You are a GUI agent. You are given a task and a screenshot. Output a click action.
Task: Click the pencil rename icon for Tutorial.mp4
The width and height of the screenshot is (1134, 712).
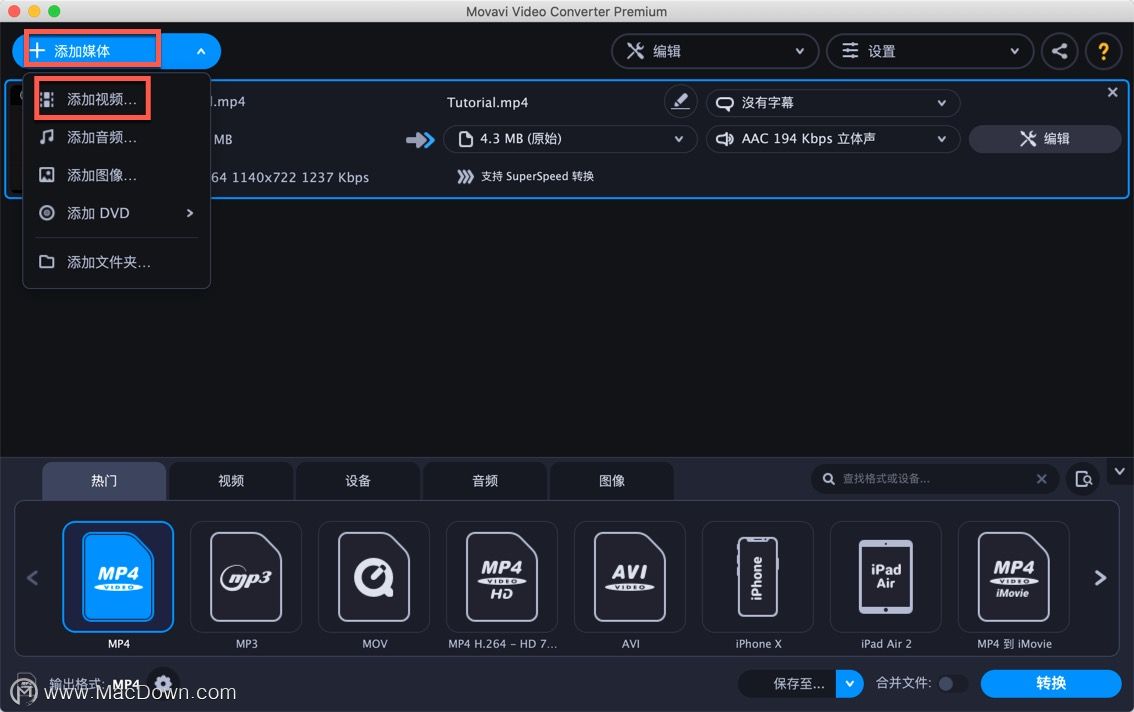point(680,101)
